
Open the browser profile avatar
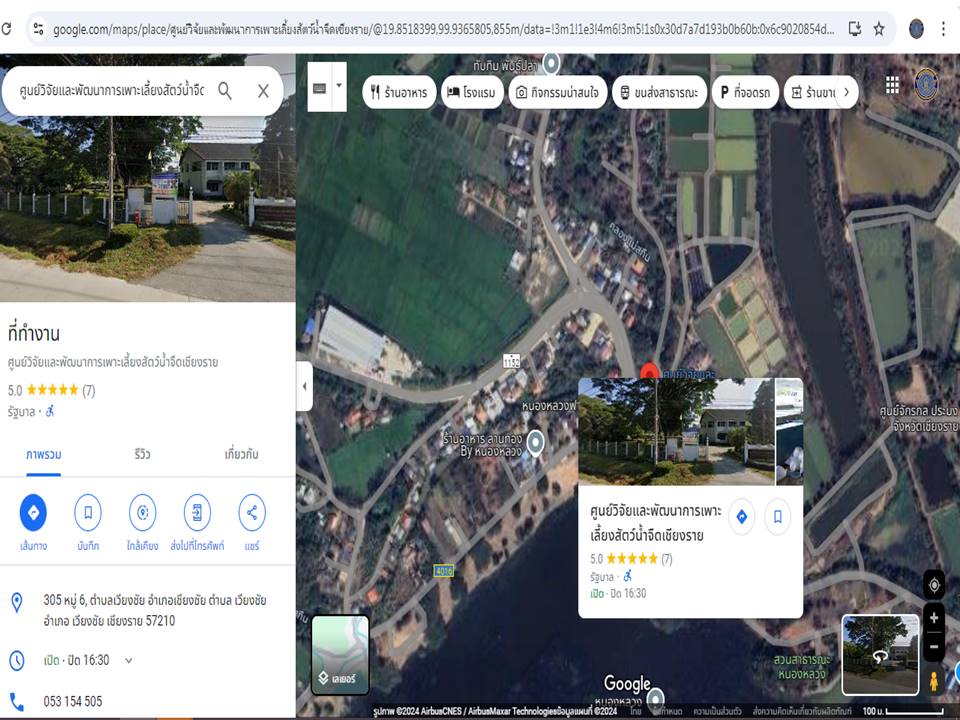tap(916, 29)
